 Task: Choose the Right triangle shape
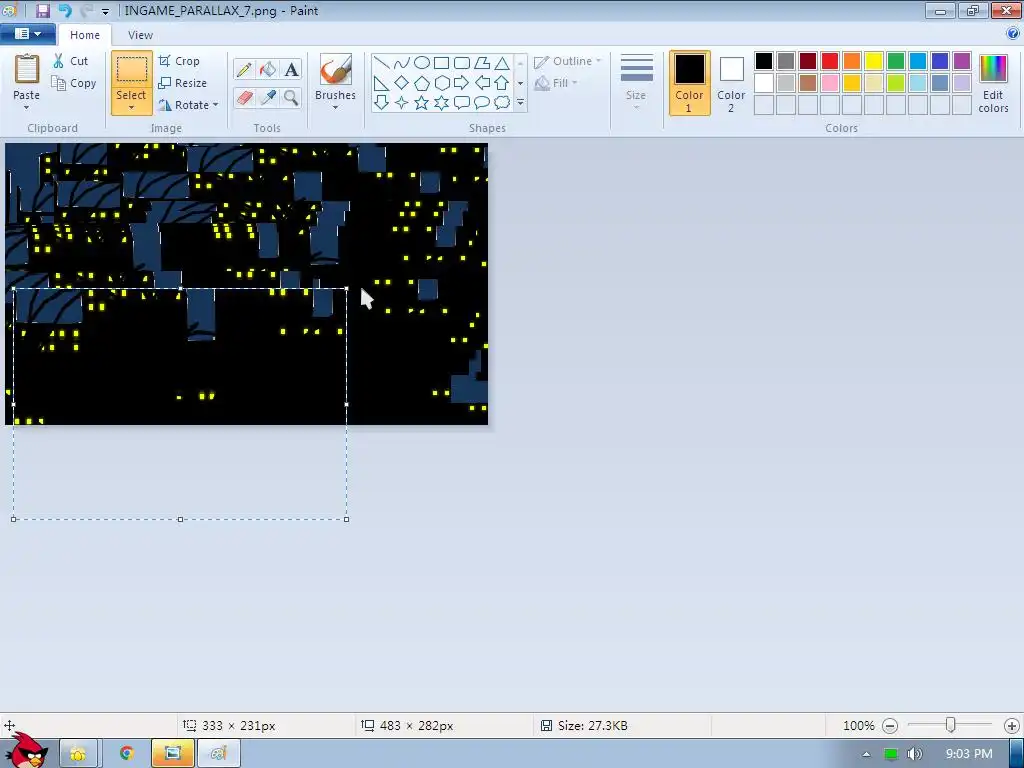(x=382, y=83)
